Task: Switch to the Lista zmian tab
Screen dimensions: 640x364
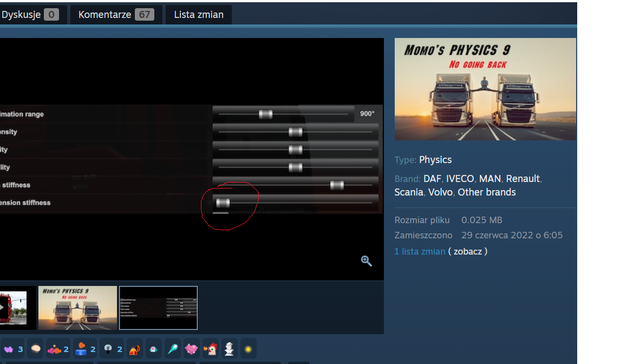Action: (199, 15)
